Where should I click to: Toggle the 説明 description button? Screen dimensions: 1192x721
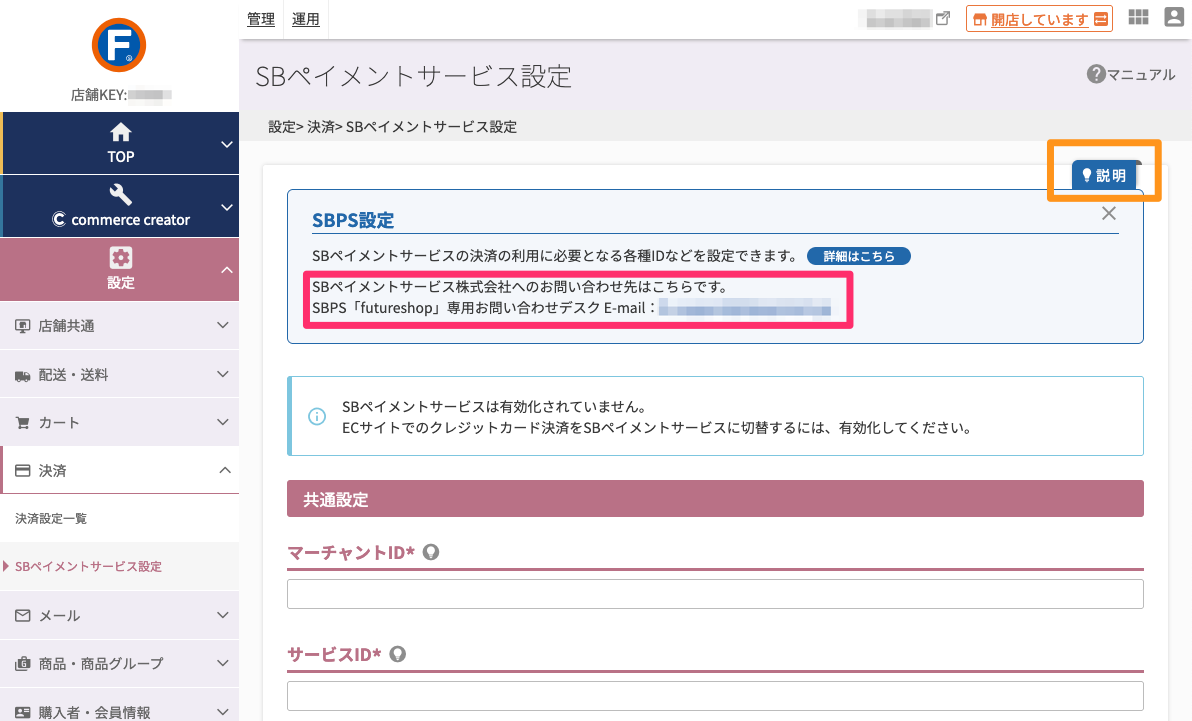(x=1104, y=176)
